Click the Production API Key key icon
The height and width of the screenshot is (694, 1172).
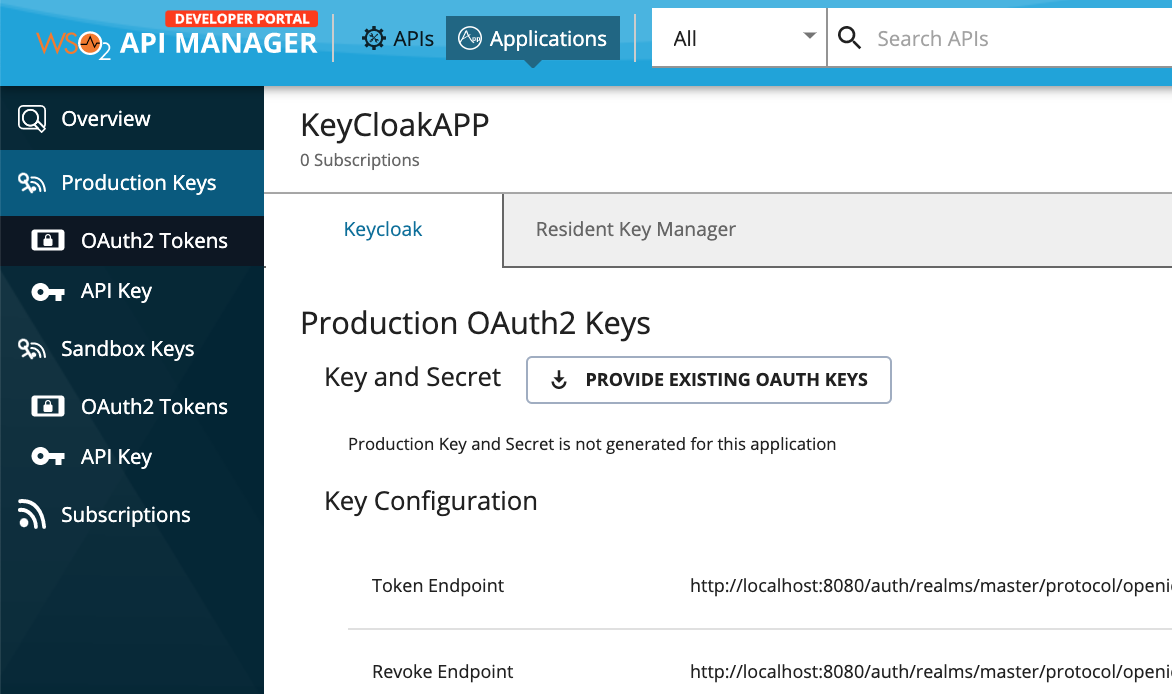click(48, 292)
